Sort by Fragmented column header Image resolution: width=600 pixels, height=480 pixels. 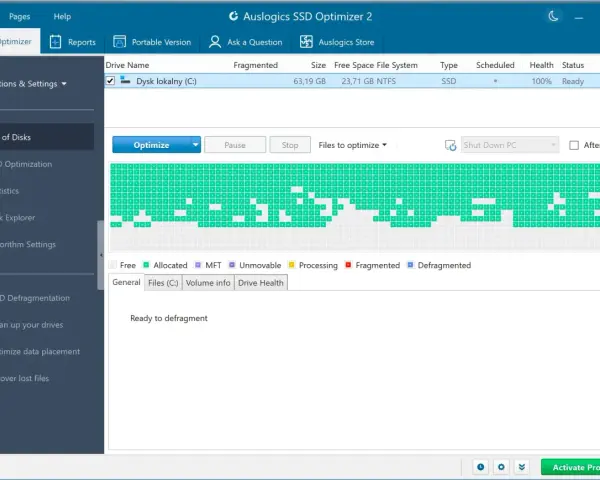coord(256,65)
